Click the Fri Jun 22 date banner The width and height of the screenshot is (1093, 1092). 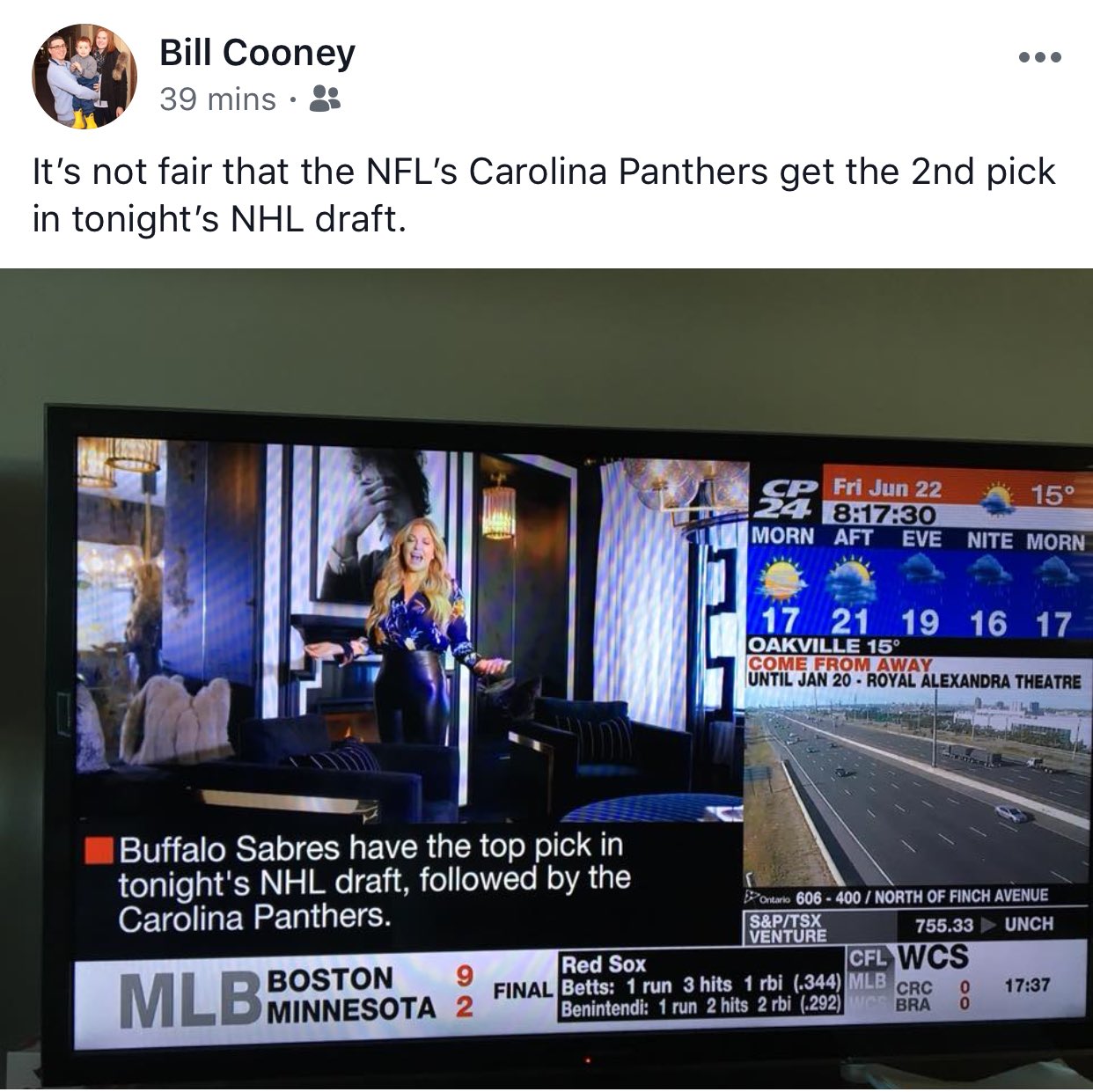888,488
